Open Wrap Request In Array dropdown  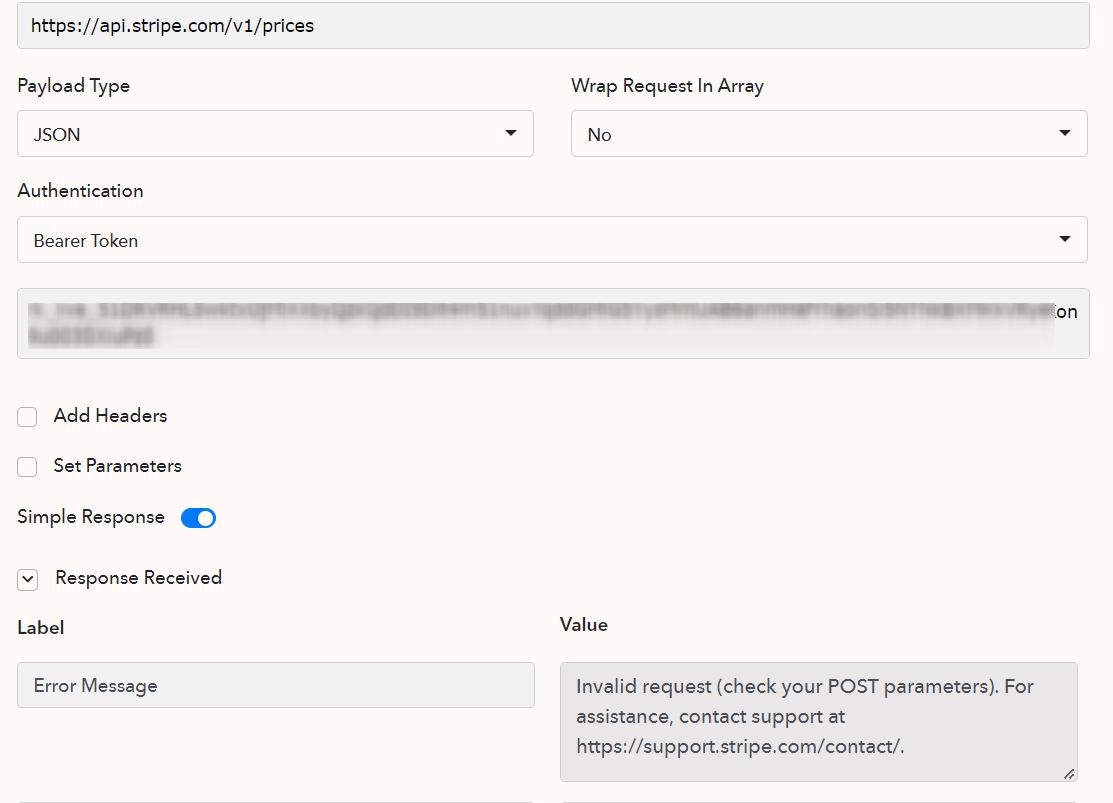(x=829, y=133)
